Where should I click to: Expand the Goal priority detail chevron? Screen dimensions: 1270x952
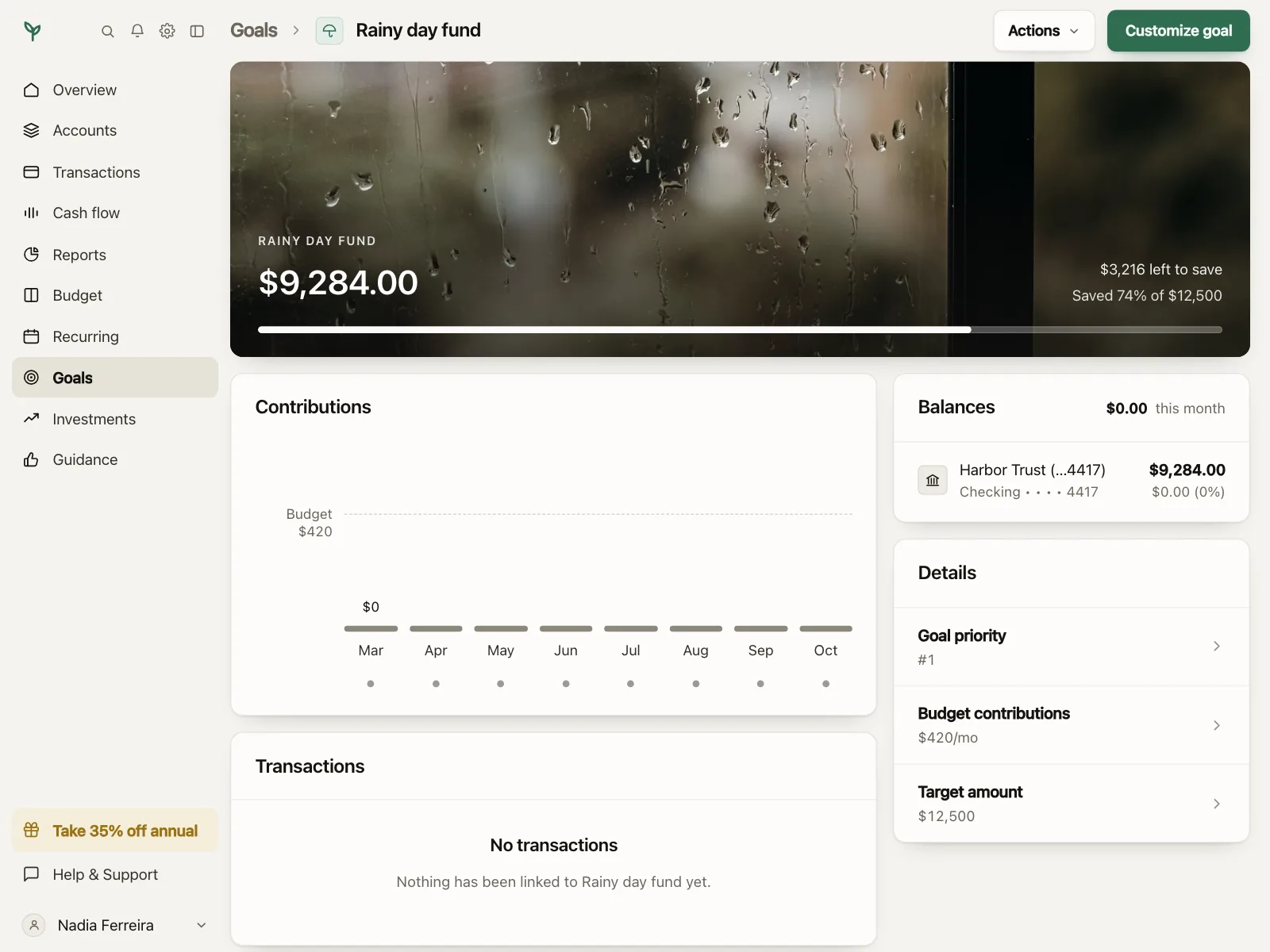(x=1217, y=647)
